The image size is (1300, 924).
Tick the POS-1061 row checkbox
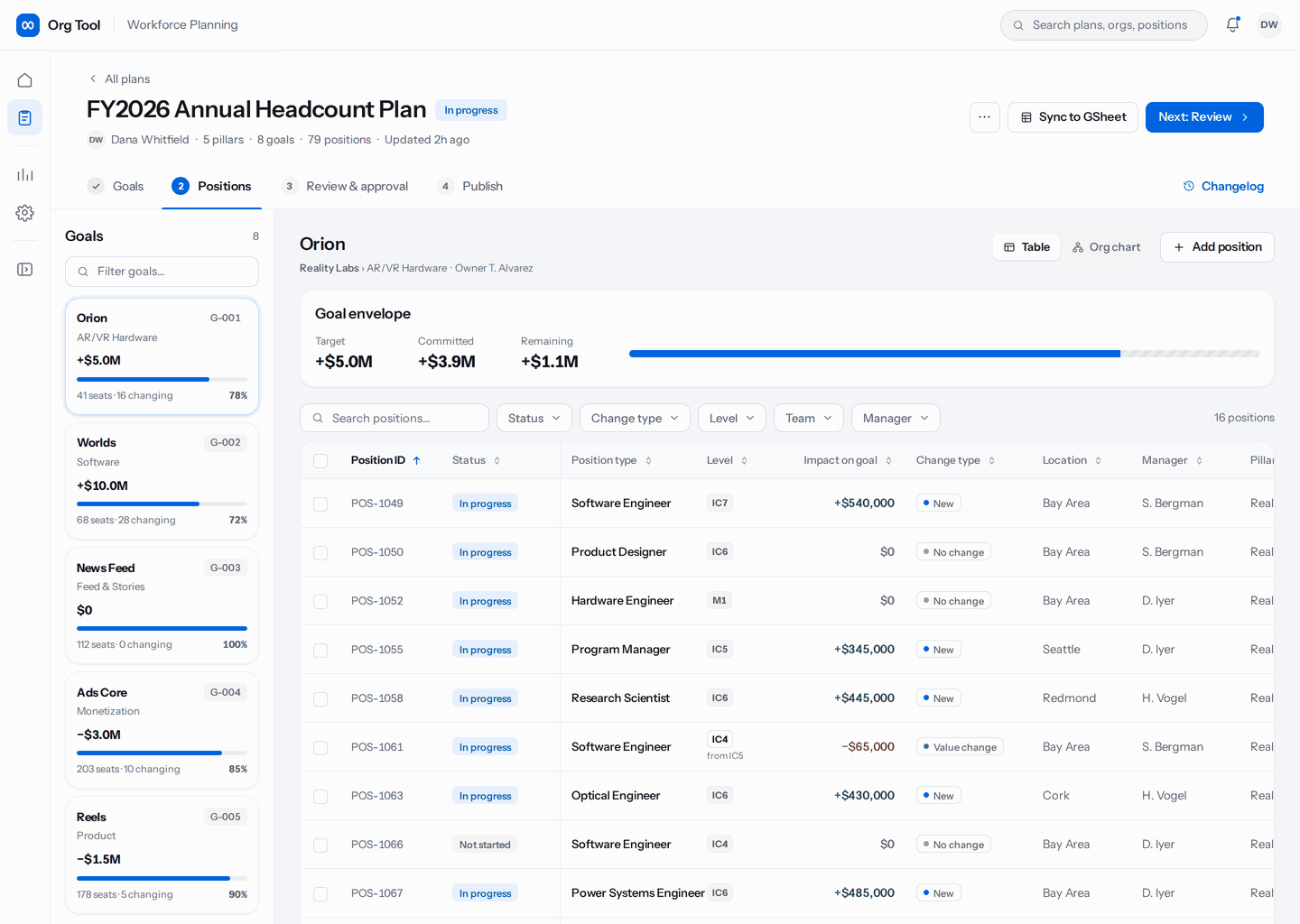pos(320,748)
